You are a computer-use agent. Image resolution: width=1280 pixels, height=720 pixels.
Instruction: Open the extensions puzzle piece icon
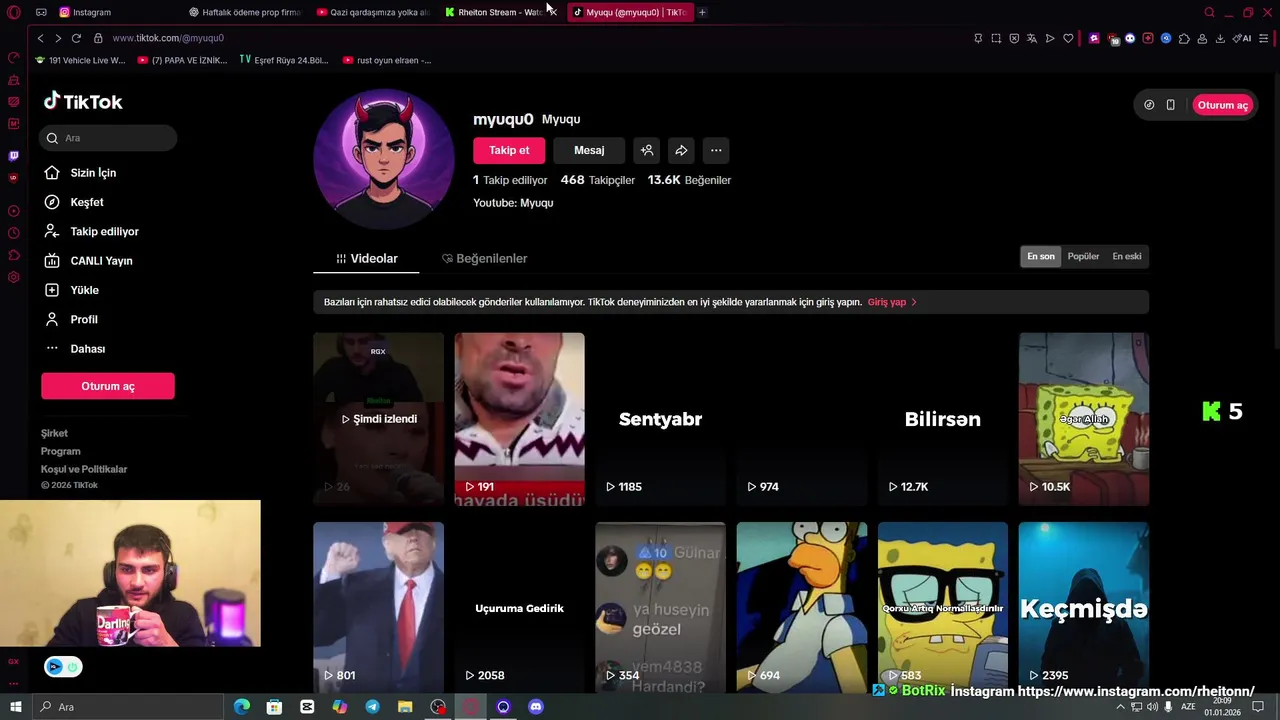(x=1184, y=38)
